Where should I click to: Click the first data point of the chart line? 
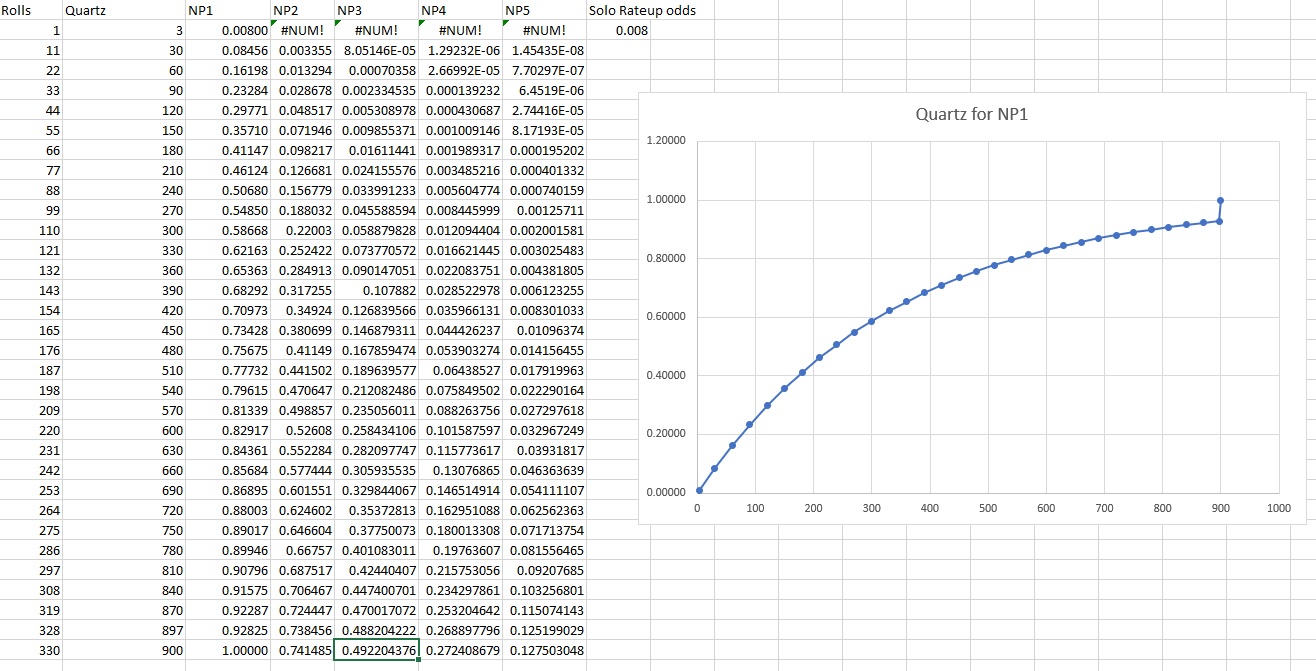coord(699,490)
